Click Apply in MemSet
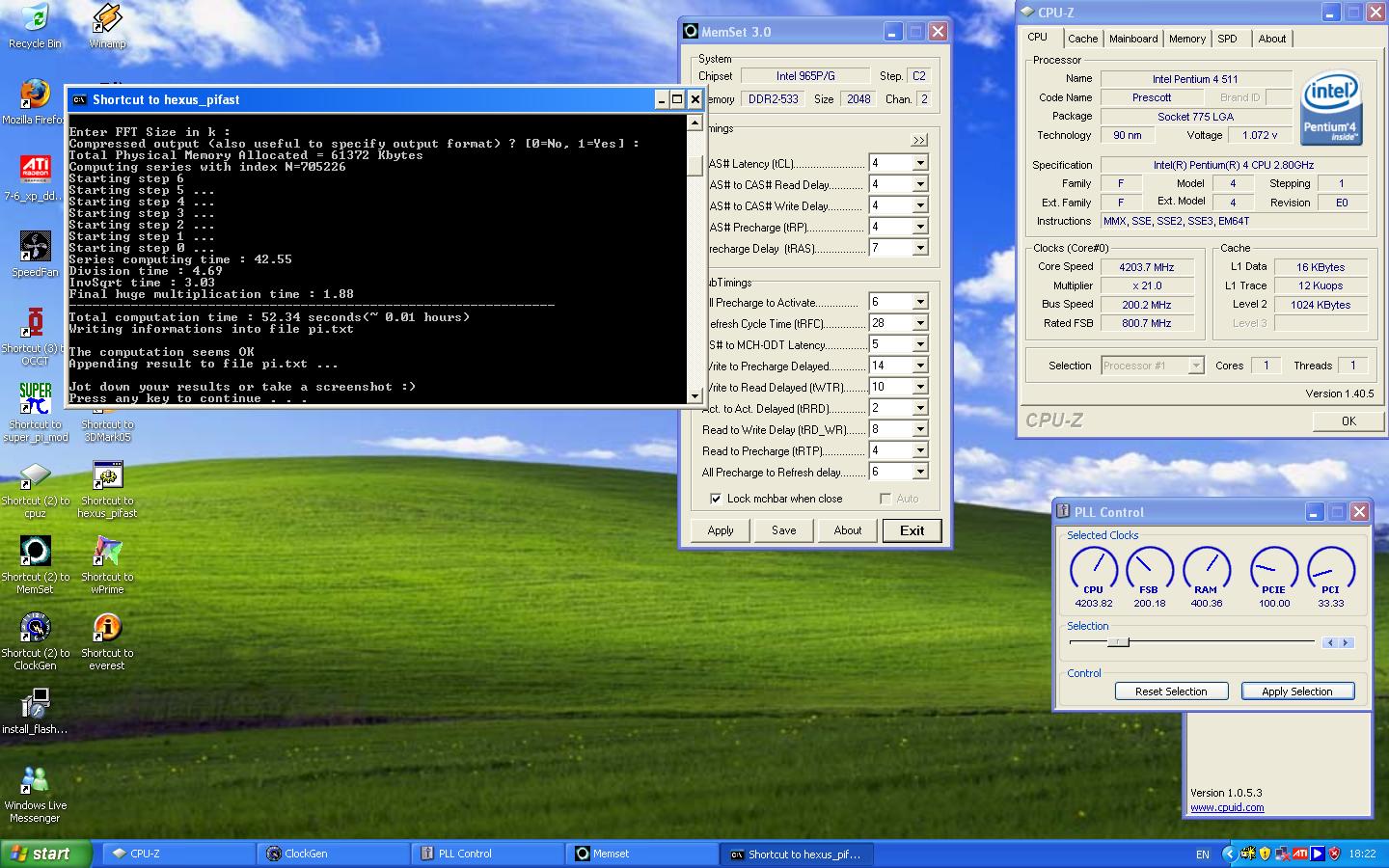 [x=721, y=530]
